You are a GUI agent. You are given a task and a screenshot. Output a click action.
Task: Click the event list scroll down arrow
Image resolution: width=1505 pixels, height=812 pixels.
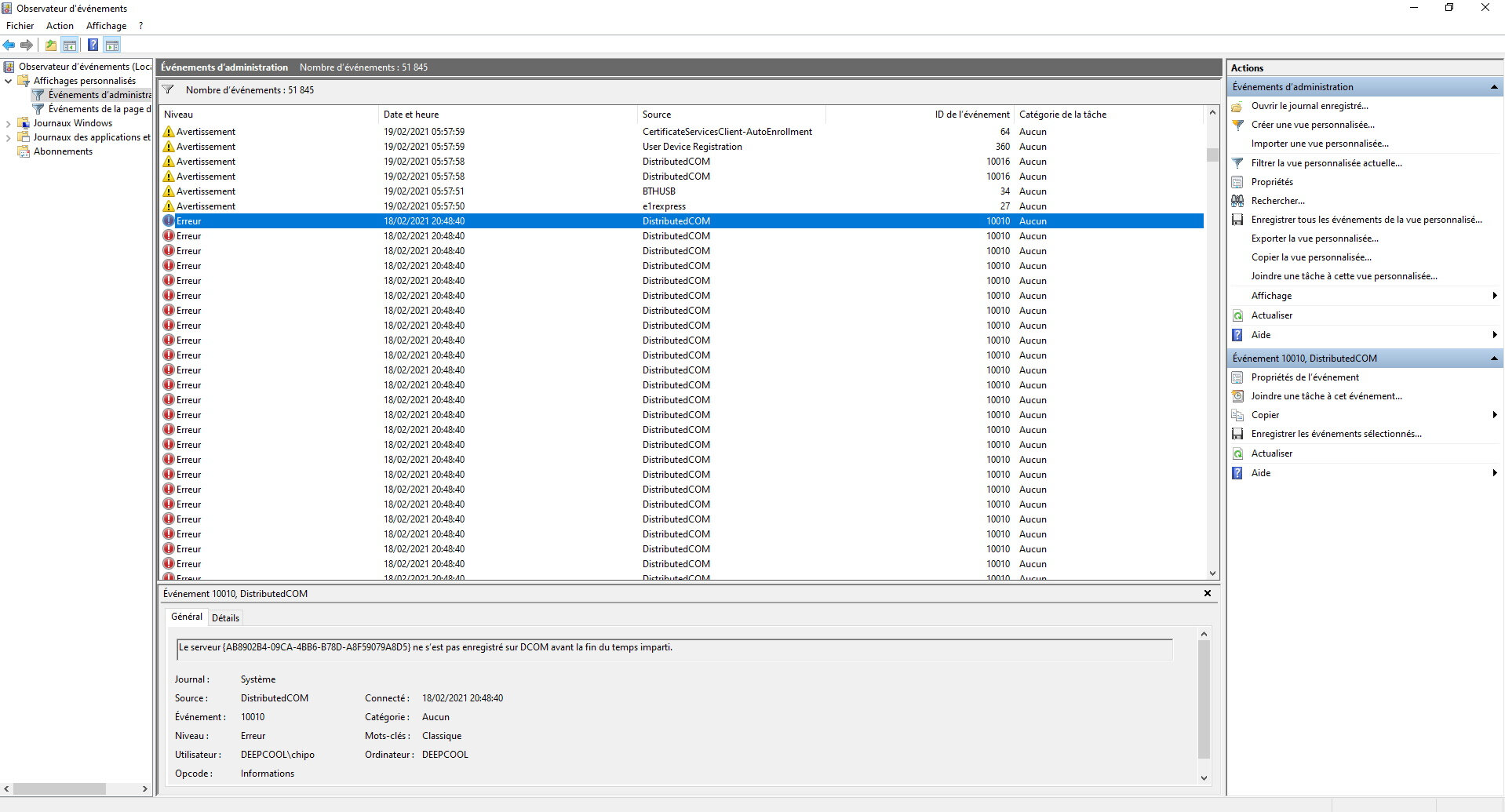[1212, 573]
